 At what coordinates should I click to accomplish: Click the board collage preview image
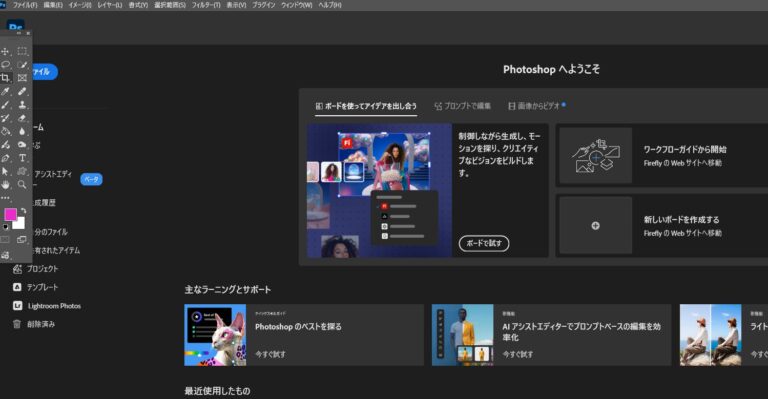point(380,190)
